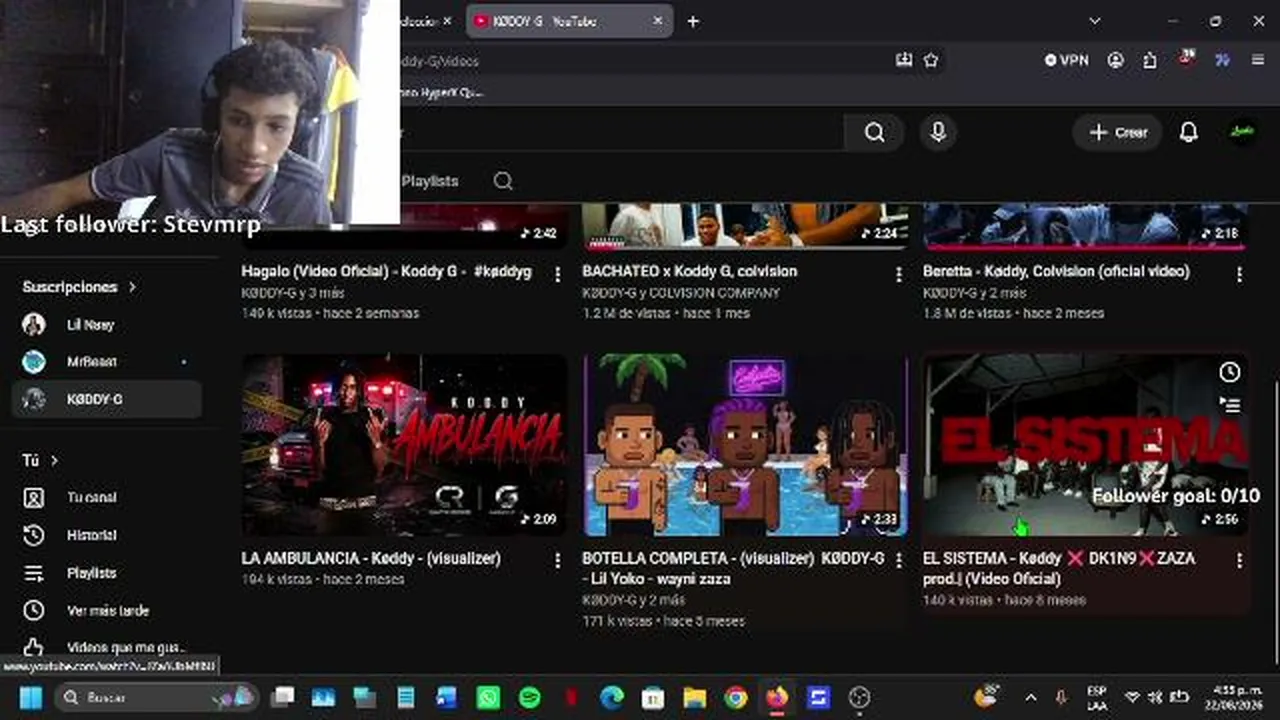Show hidden system tray icons

[x=1031, y=697]
